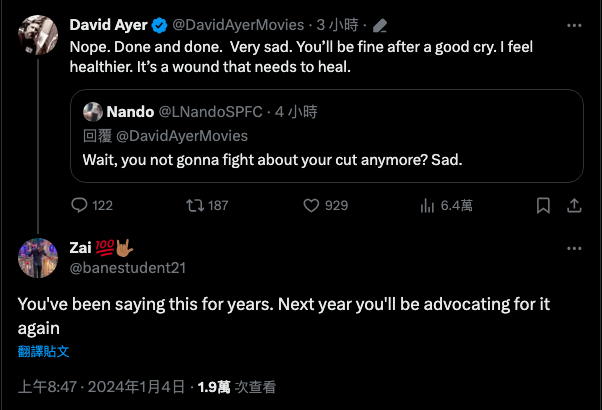Viewport: 602px width, 410px height.
Task: Click the David Ayer display name
Action: (108, 24)
